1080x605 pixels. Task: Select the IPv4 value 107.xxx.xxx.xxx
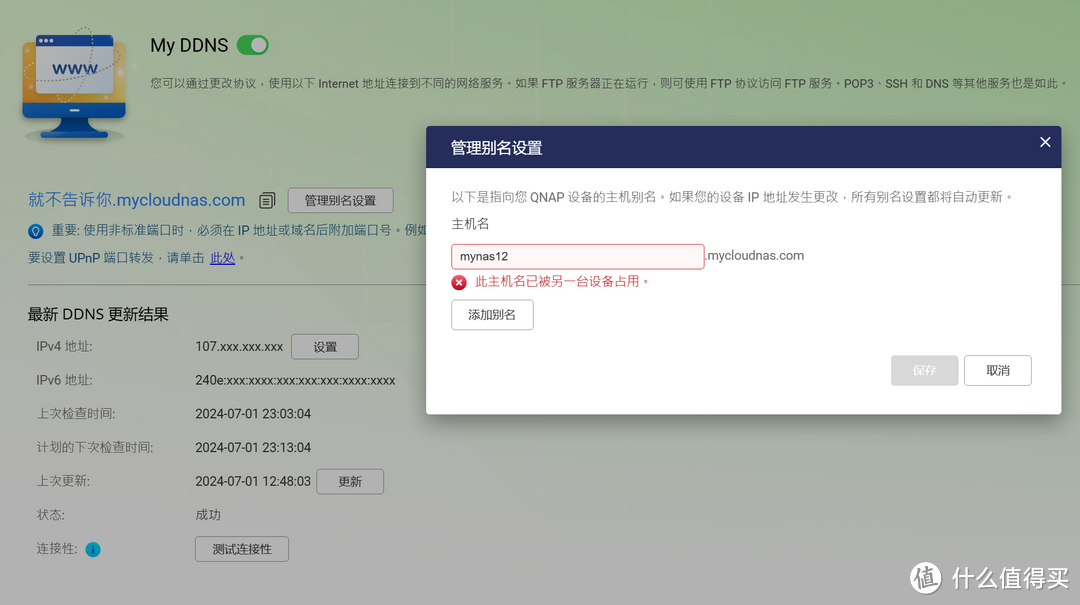click(x=239, y=347)
